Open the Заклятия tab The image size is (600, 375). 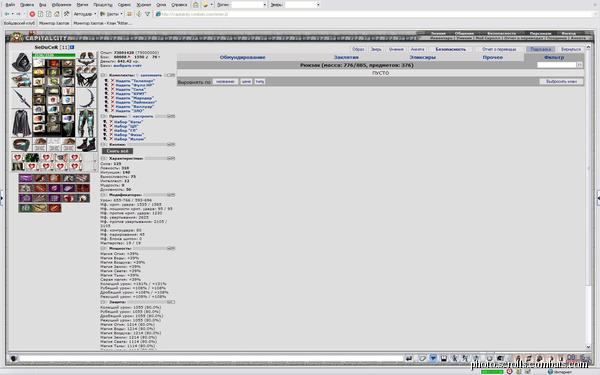click(x=346, y=57)
